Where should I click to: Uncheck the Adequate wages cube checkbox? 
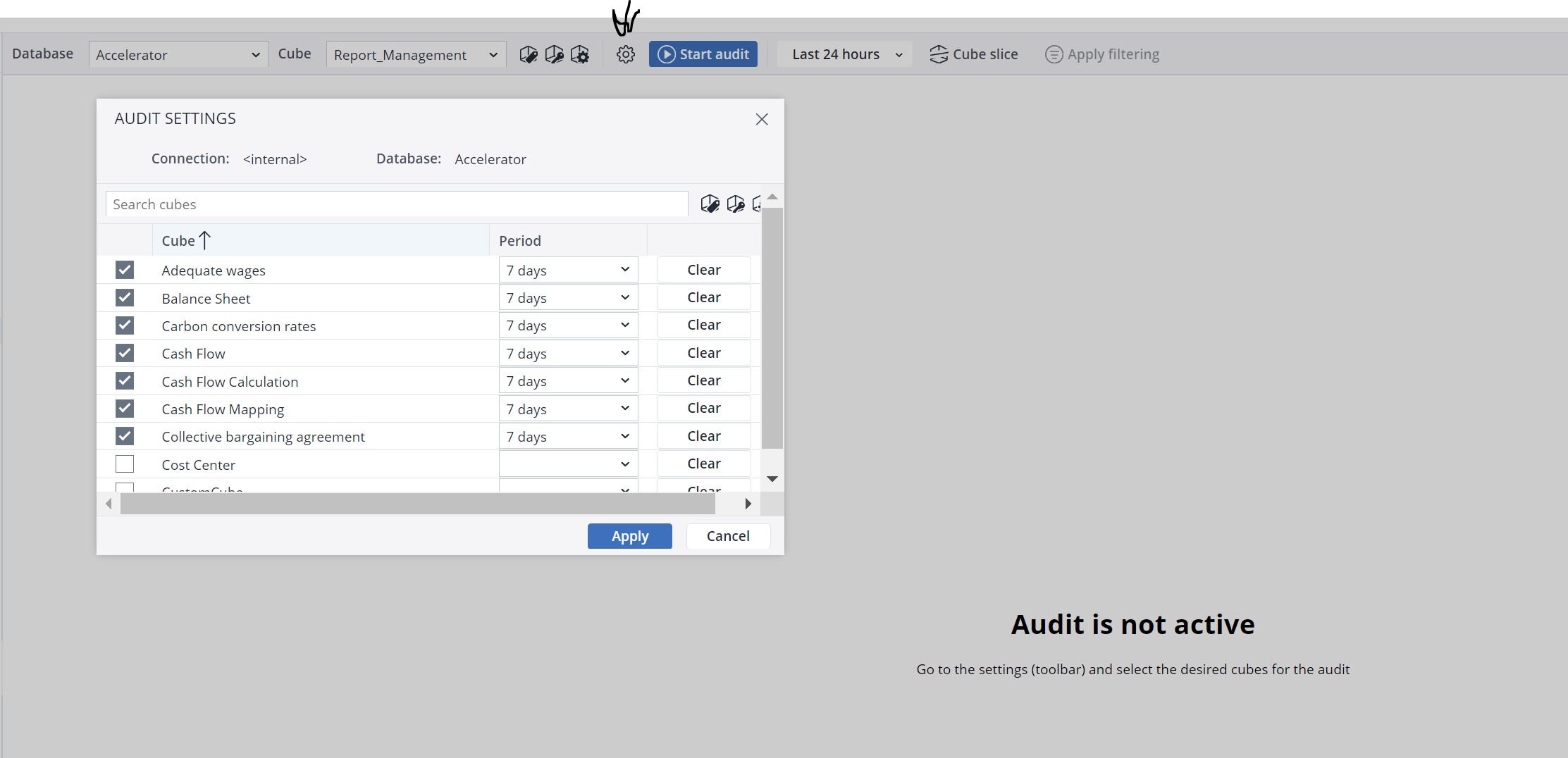pos(125,270)
